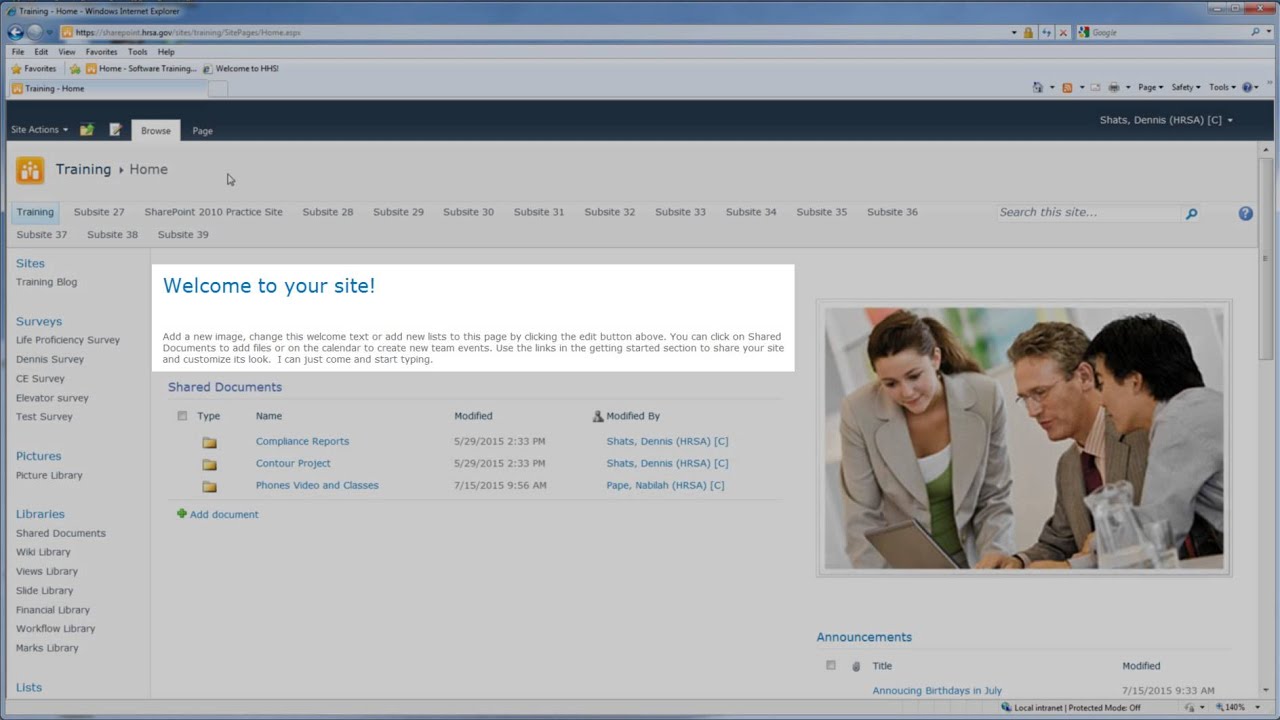Click the blue SharePoint help question mark
1280x720 pixels.
(1245, 213)
